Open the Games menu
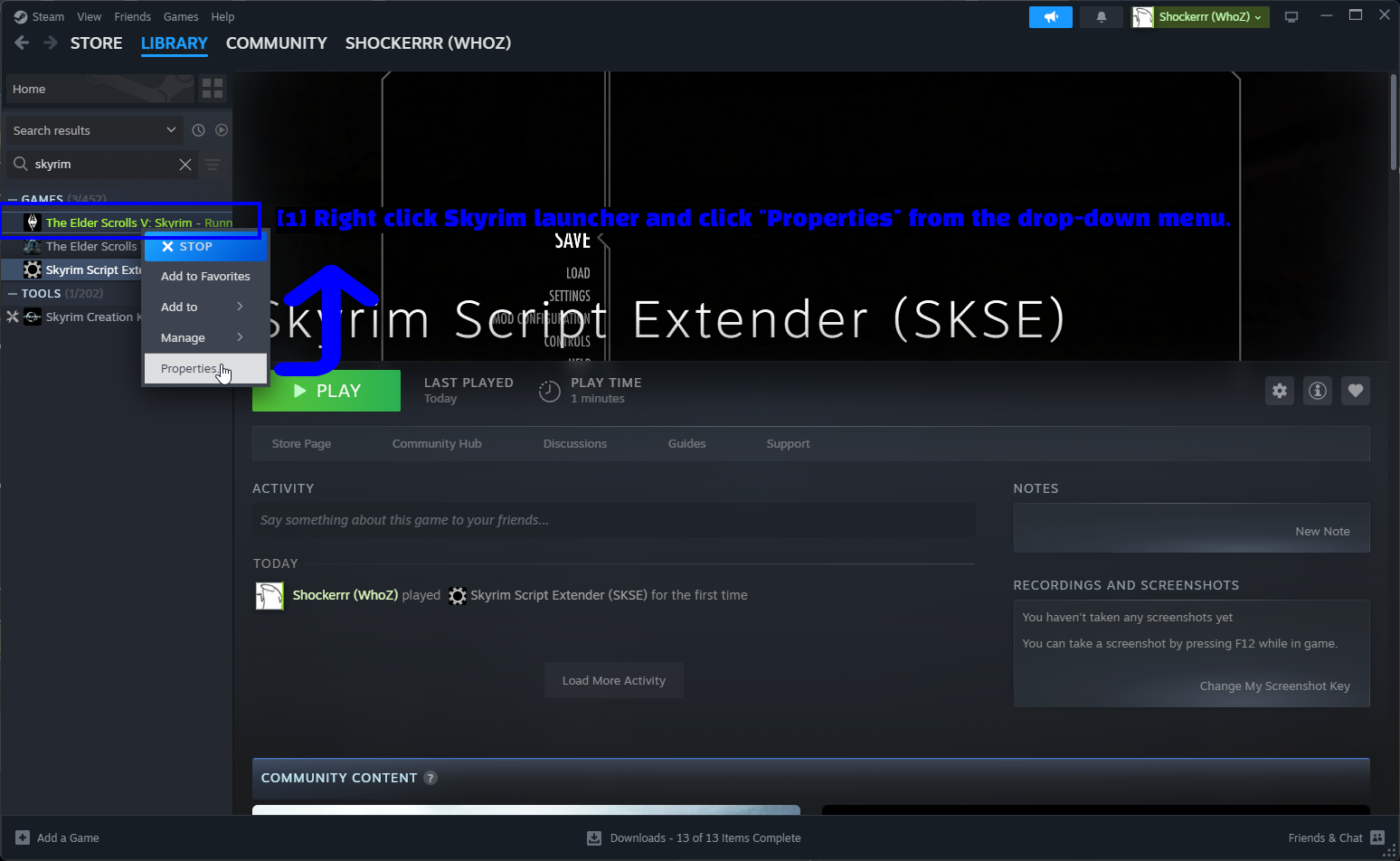This screenshot has height=861, width=1400. pyautogui.click(x=181, y=17)
